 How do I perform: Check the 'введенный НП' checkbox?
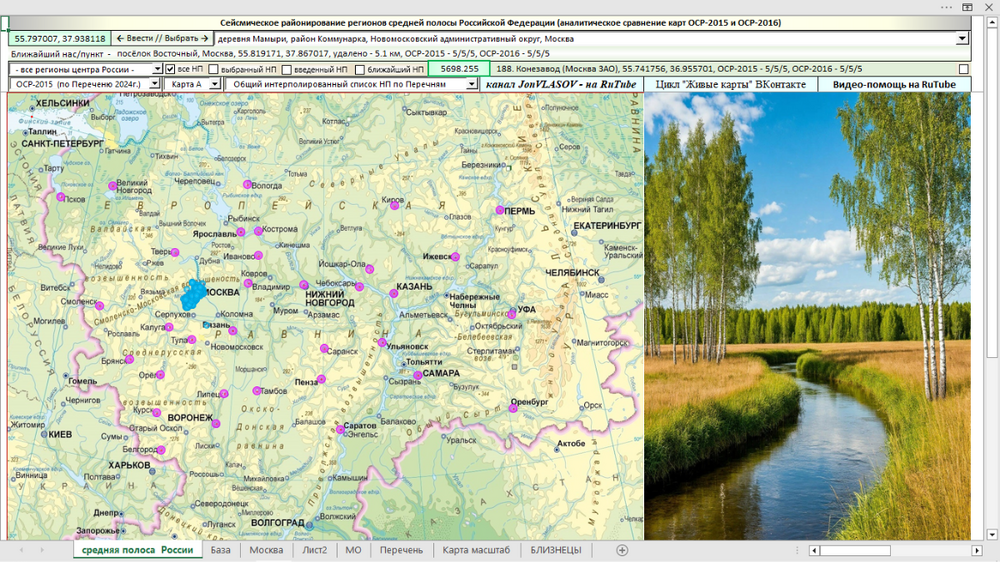point(286,70)
